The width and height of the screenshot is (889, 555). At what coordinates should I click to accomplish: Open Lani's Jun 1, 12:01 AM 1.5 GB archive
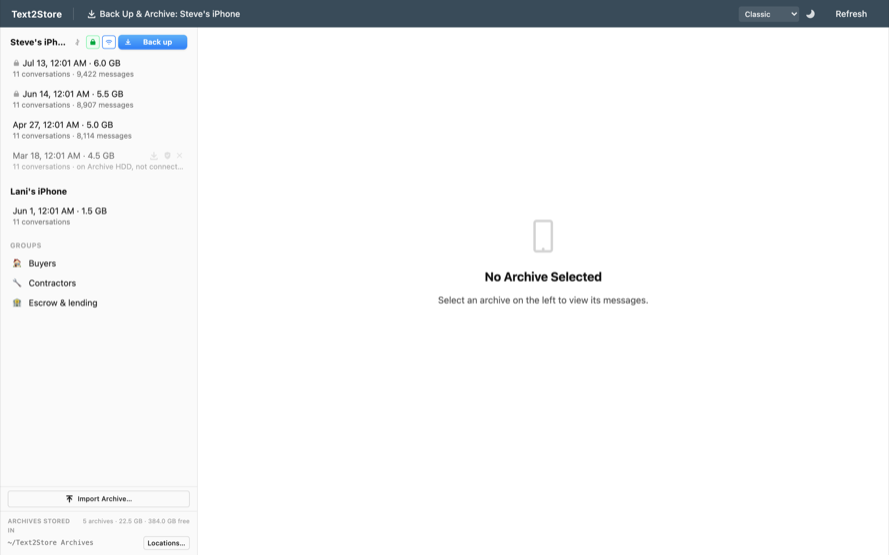pos(99,216)
